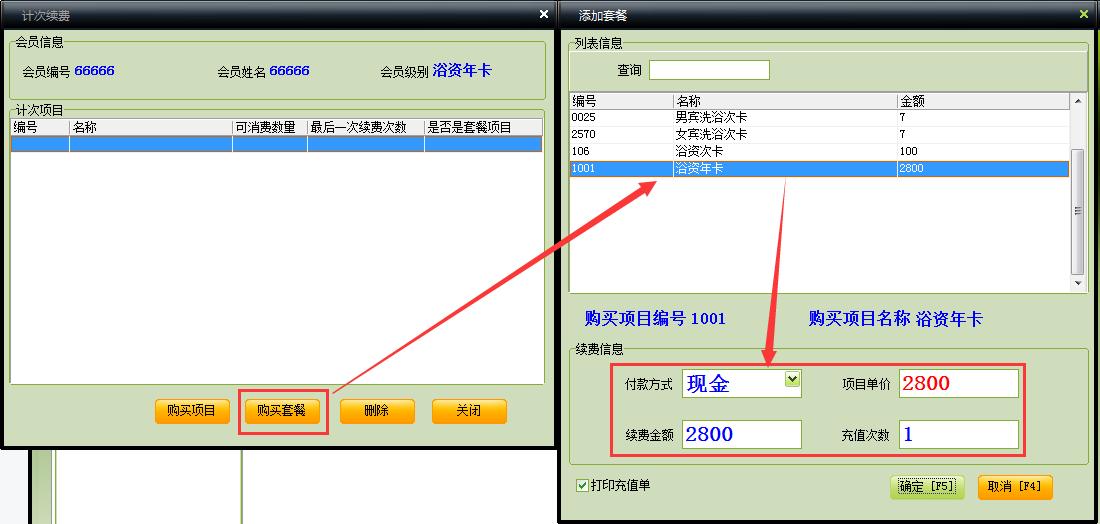Click the 名称 column header in 计次项目
This screenshot has width=1100, height=524.
(151, 127)
